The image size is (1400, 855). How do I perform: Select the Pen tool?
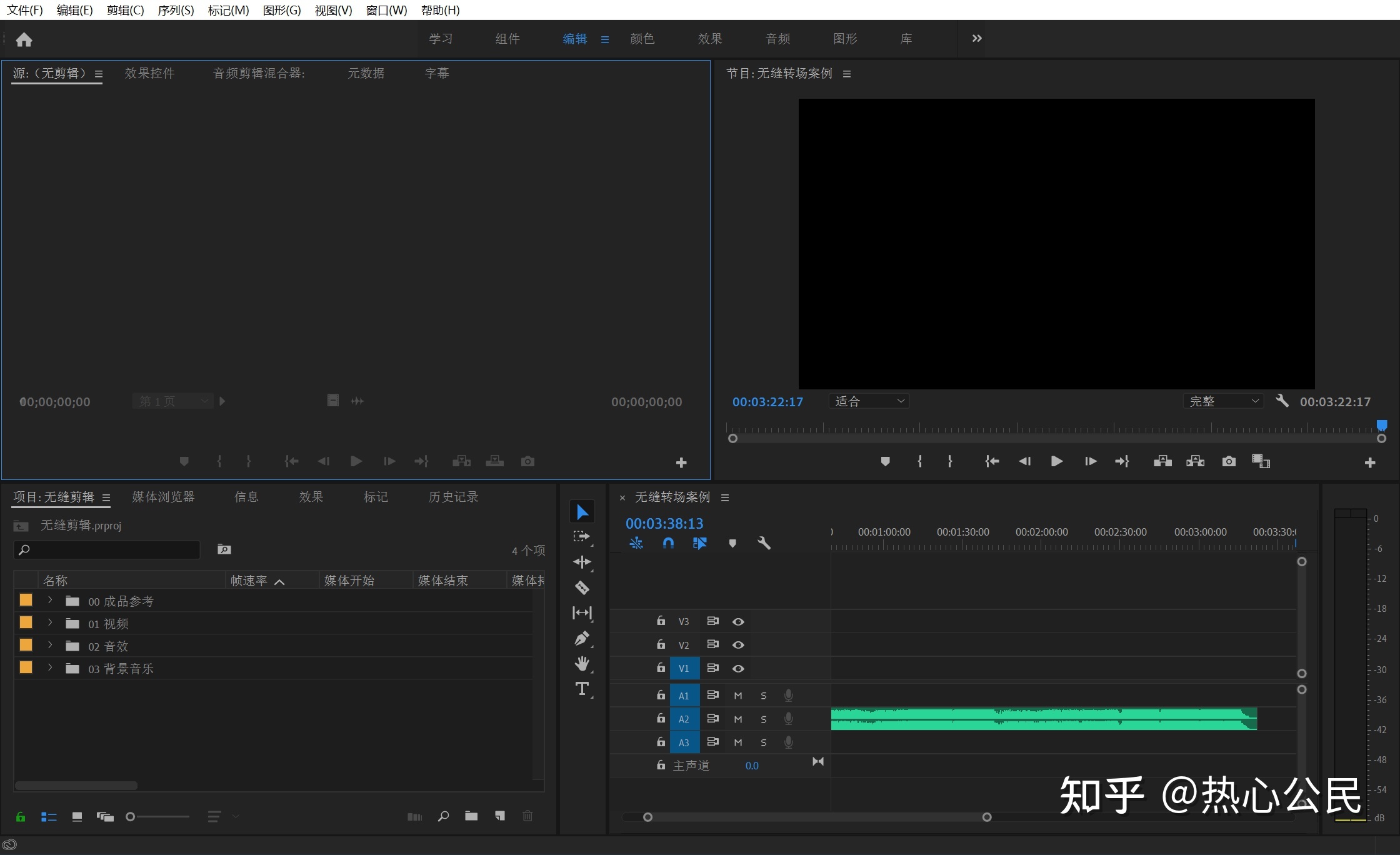(582, 638)
